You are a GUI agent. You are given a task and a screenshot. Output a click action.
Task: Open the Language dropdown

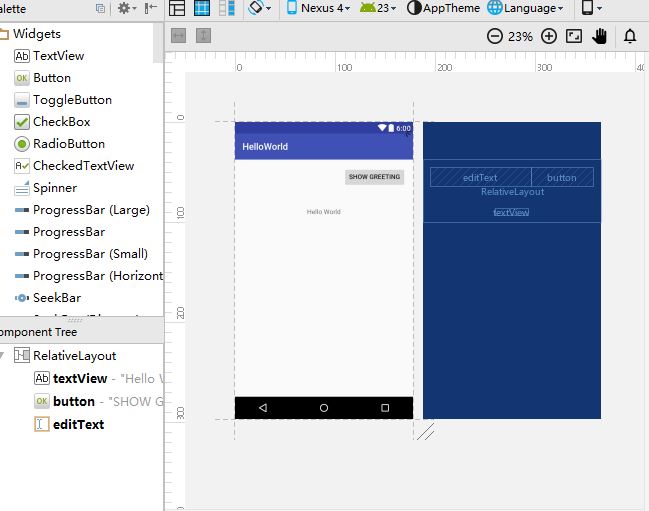point(525,8)
